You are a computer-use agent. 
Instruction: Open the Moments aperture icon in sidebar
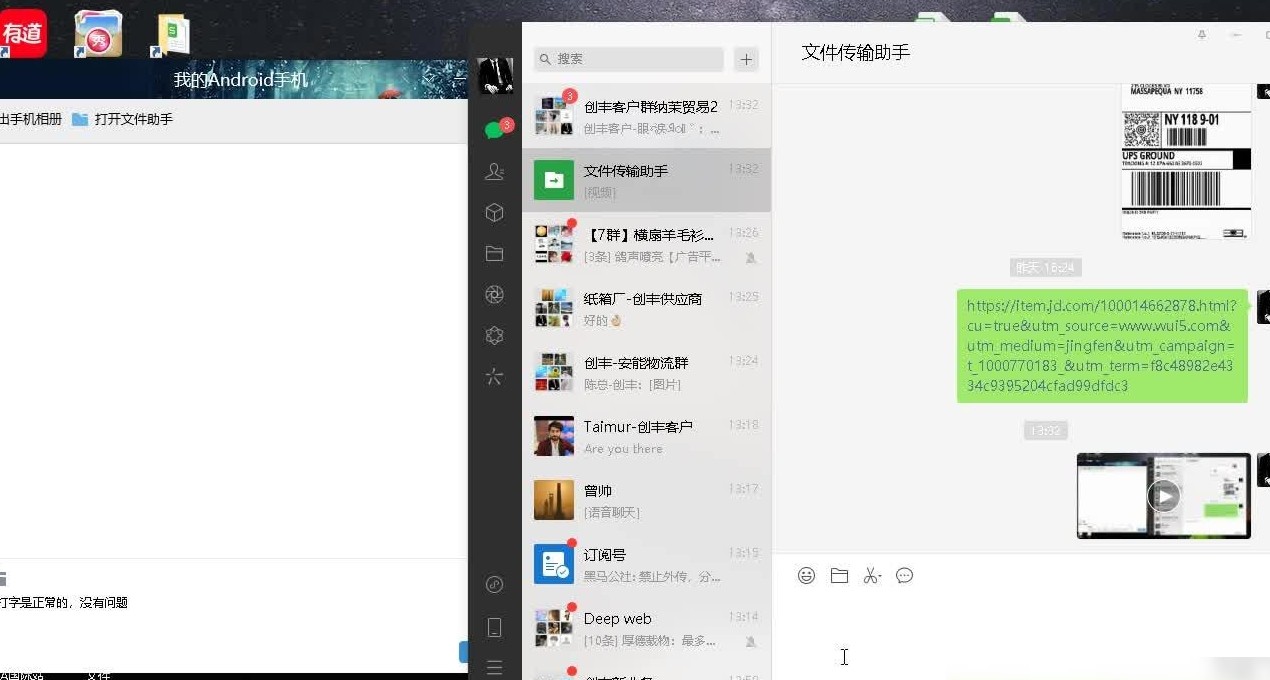494,294
